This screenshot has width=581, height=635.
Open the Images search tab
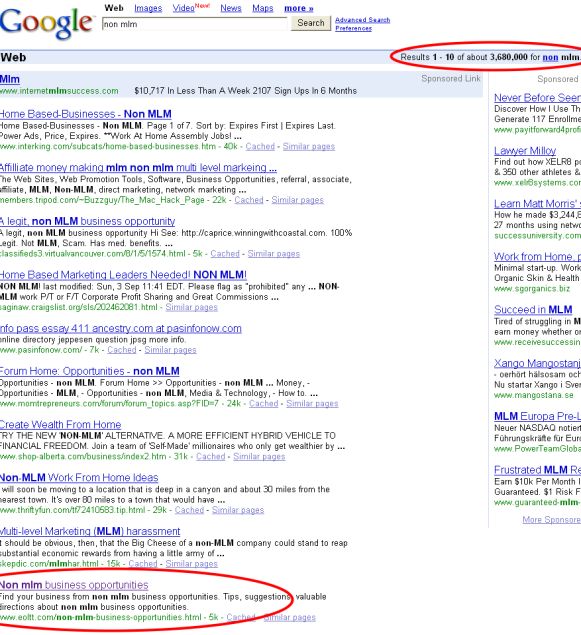tap(148, 8)
